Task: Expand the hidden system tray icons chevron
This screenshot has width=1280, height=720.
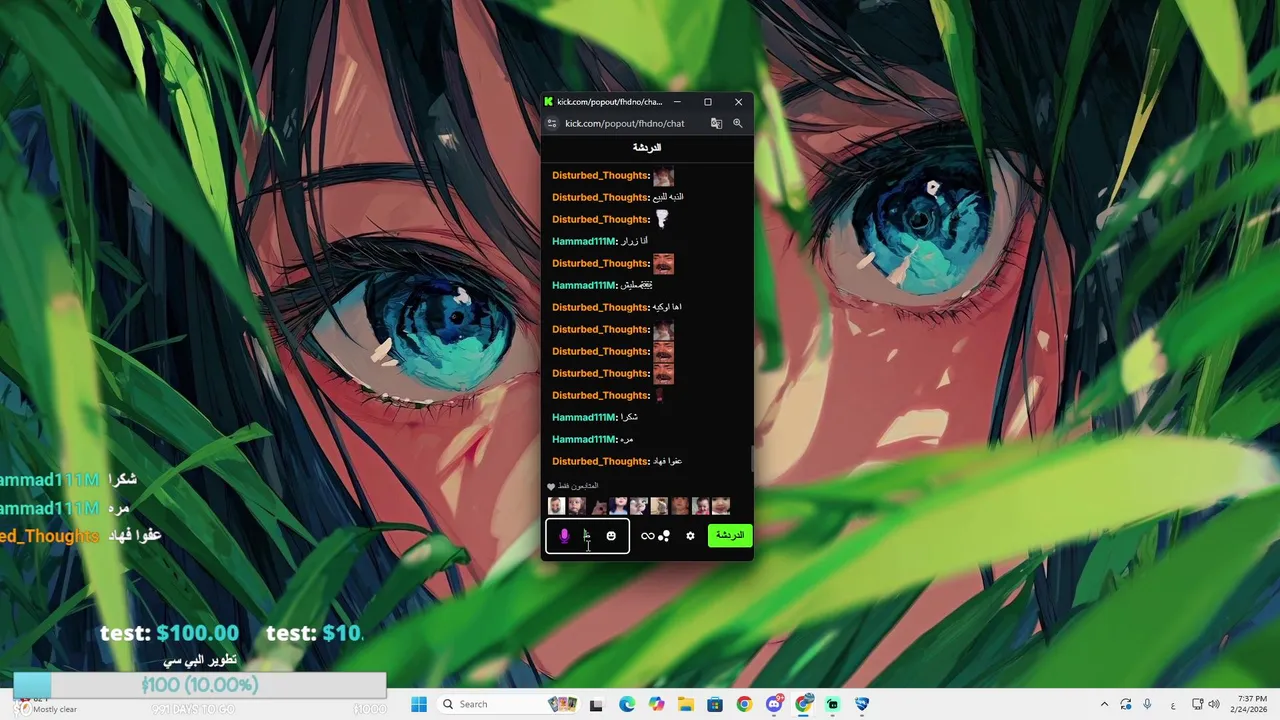Action: (x=1104, y=704)
